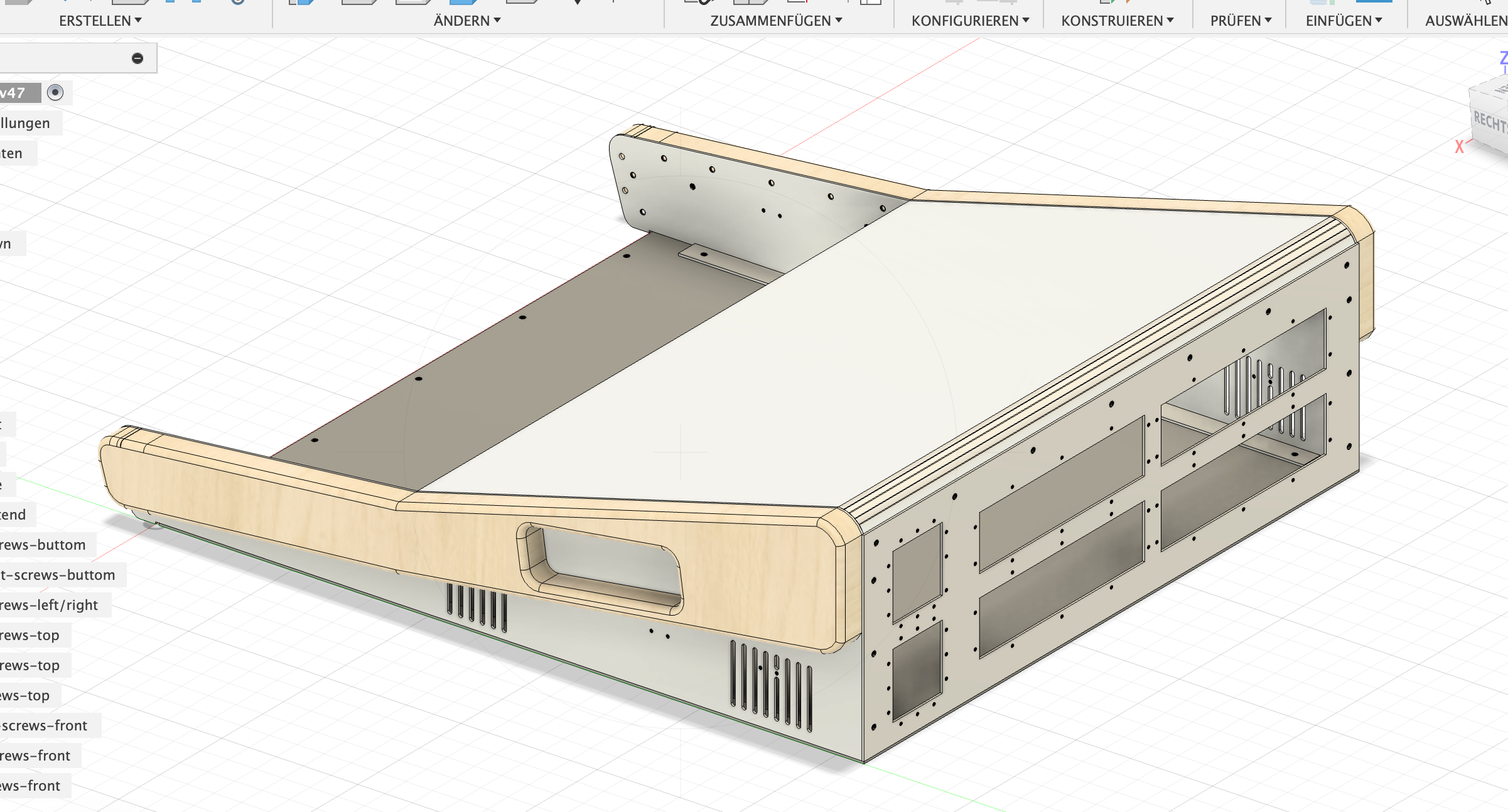The height and width of the screenshot is (812, 1508).
Task: Select the -screws-front browser item
Action: tap(44, 725)
